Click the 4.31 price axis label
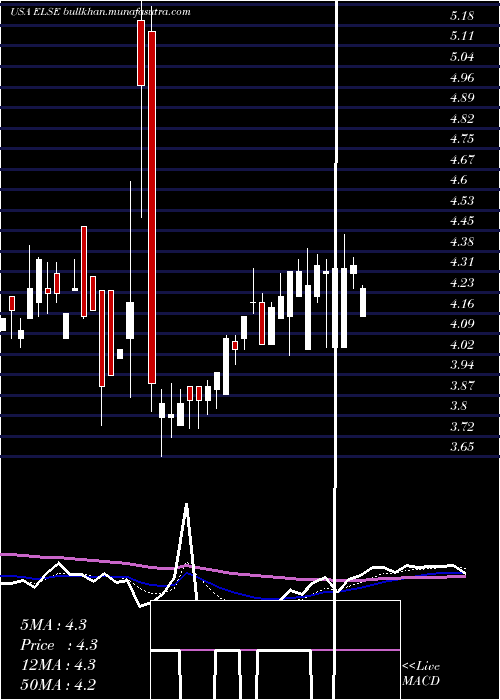The width and height of the screenshot is (500, 700). pyautogui.click(x=462, y=262)
